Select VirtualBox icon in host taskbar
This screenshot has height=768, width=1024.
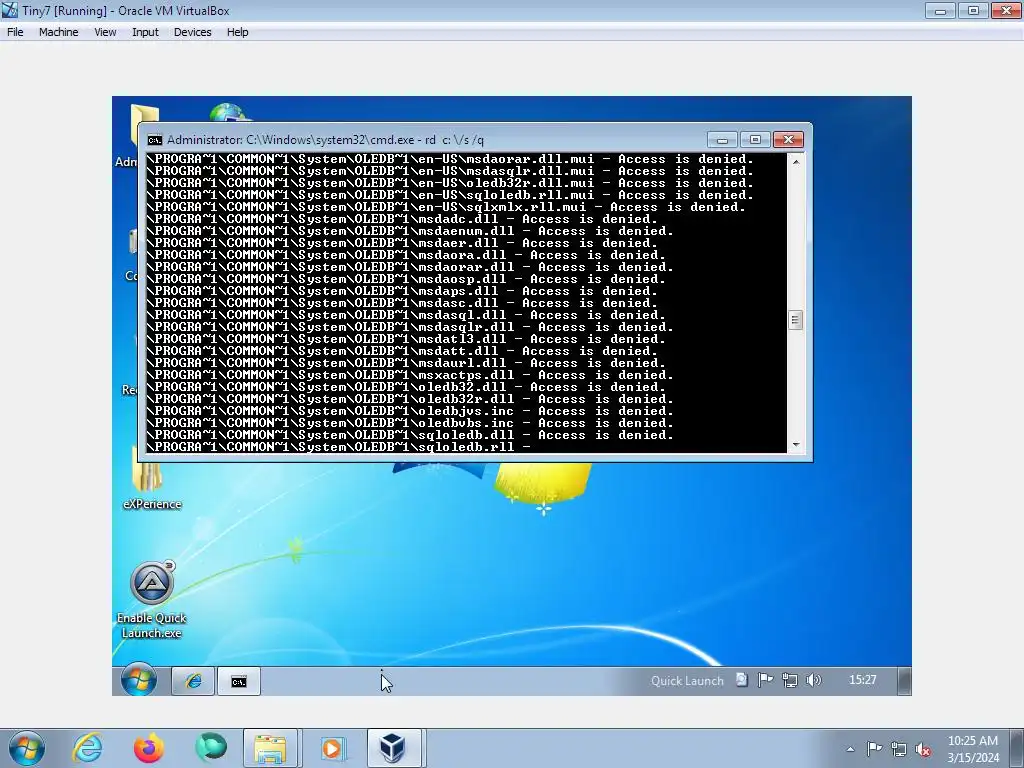(x=393, y=748)
